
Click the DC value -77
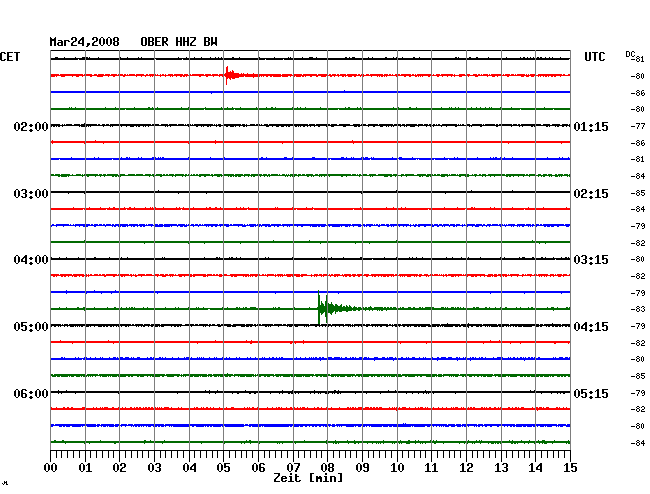(x=638, y=126)
